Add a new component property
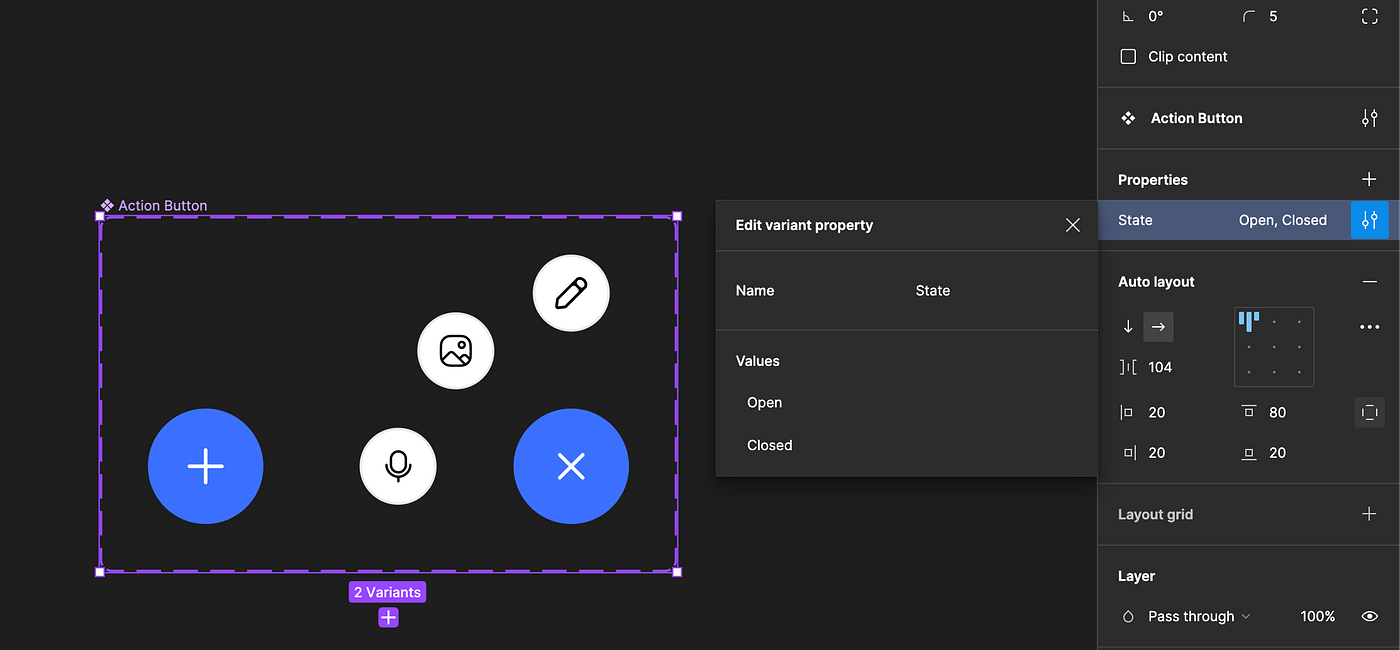Screen dimensions: 1400x650 click(x=1369, y=179)
